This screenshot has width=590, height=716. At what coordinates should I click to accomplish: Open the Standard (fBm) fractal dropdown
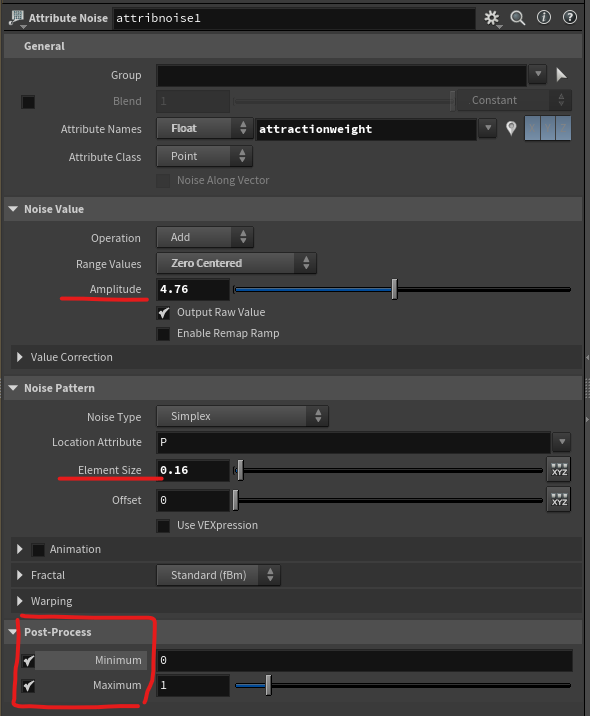[218, 575]
